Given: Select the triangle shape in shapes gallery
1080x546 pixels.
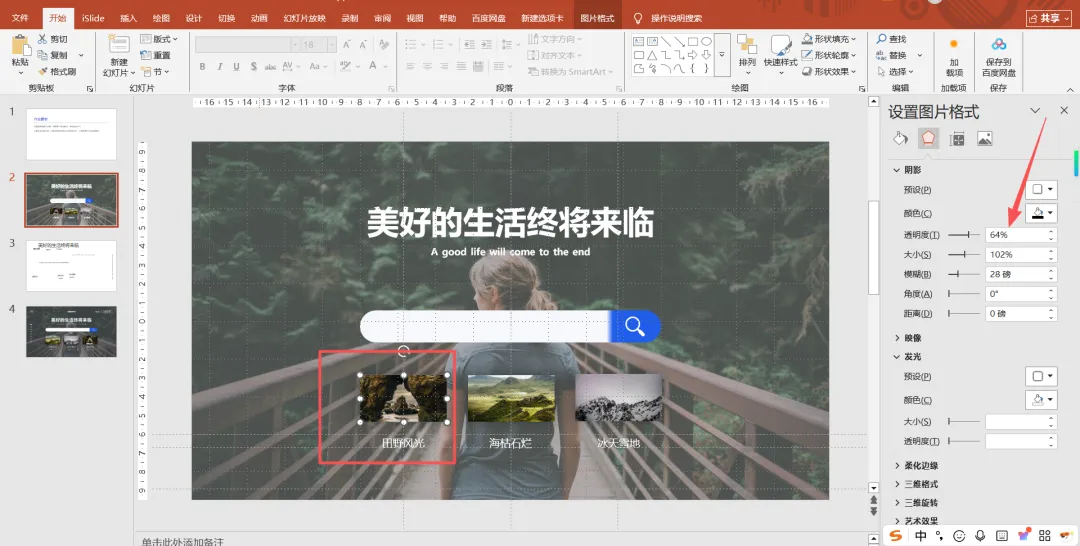Looking at the screenshot, I should click(x=652, y=55).
